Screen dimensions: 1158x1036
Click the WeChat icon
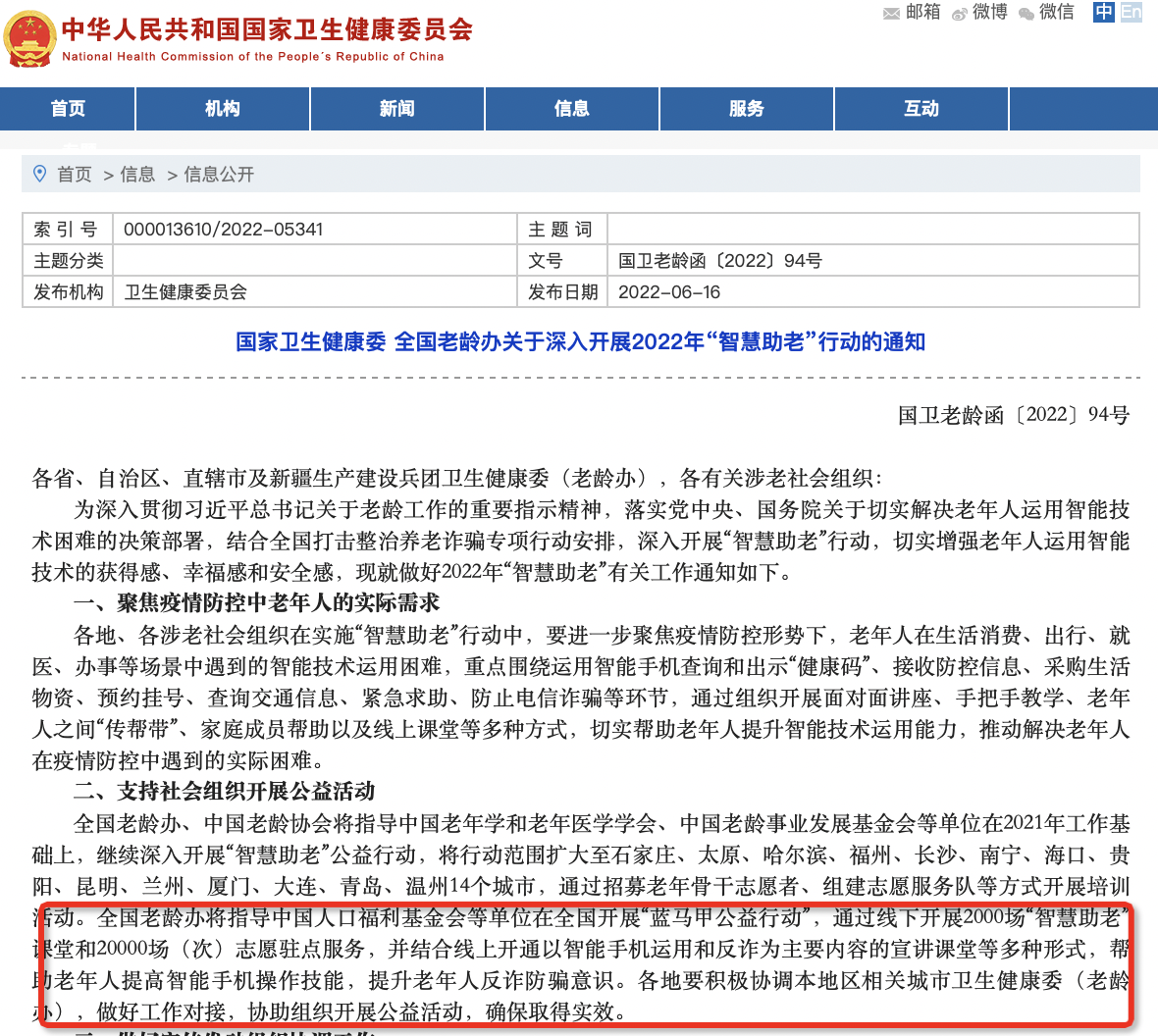[x=1026, y=13]
